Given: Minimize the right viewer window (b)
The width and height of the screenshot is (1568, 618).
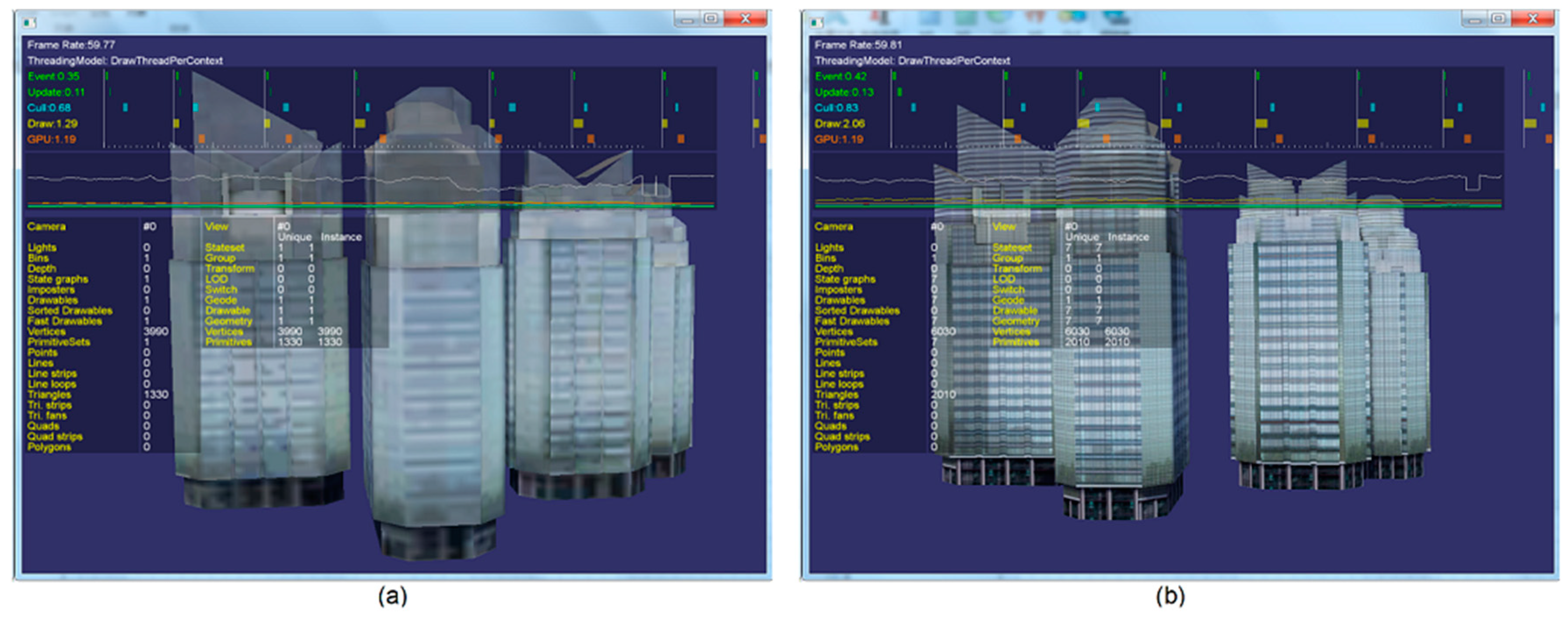Looking at the screenshot, I should point(1474,19).
